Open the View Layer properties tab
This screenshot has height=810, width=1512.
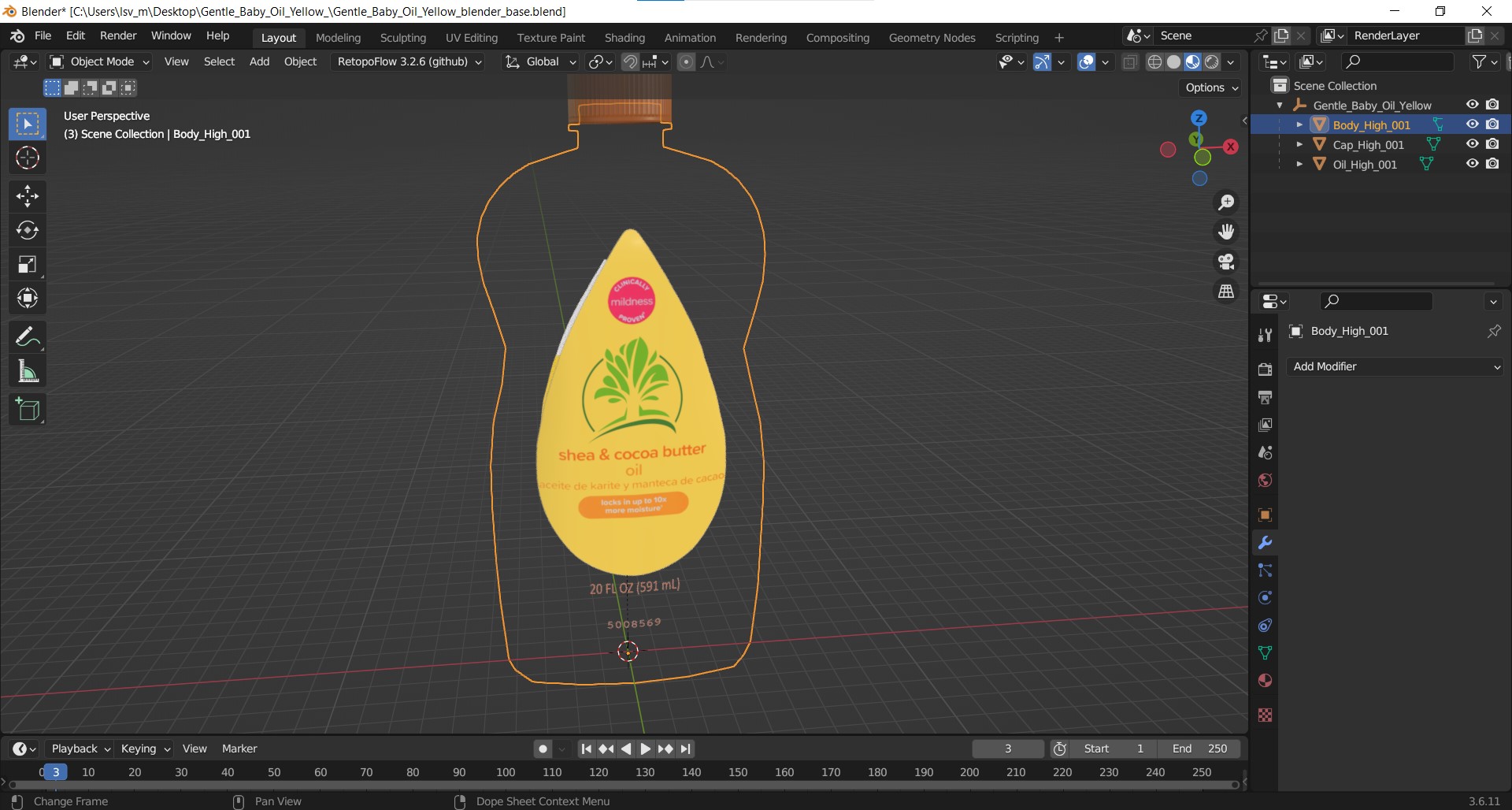pyautogui.click(x=1265, y=425)
